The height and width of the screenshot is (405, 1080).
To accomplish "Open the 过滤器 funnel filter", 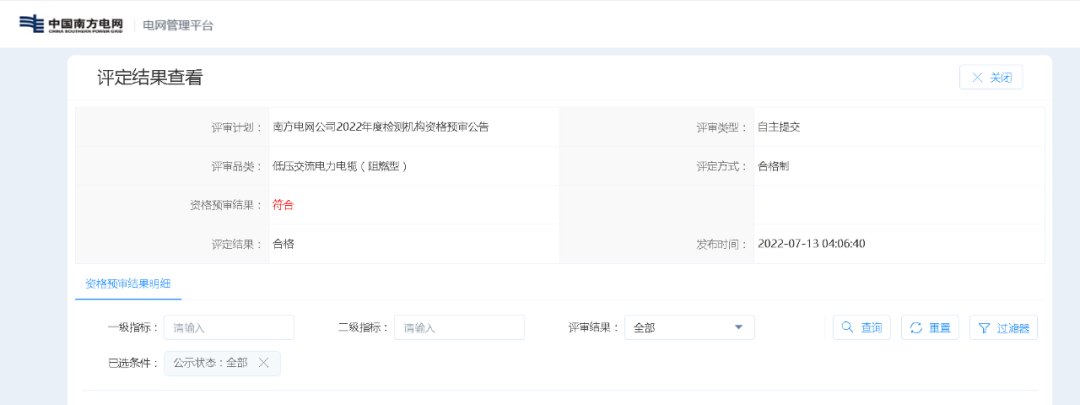I will 1003,327.
